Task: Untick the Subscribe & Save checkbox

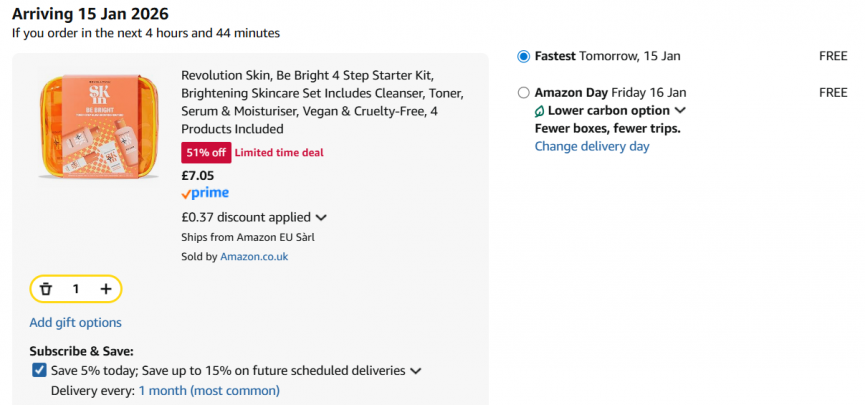Action: (39, 370)
